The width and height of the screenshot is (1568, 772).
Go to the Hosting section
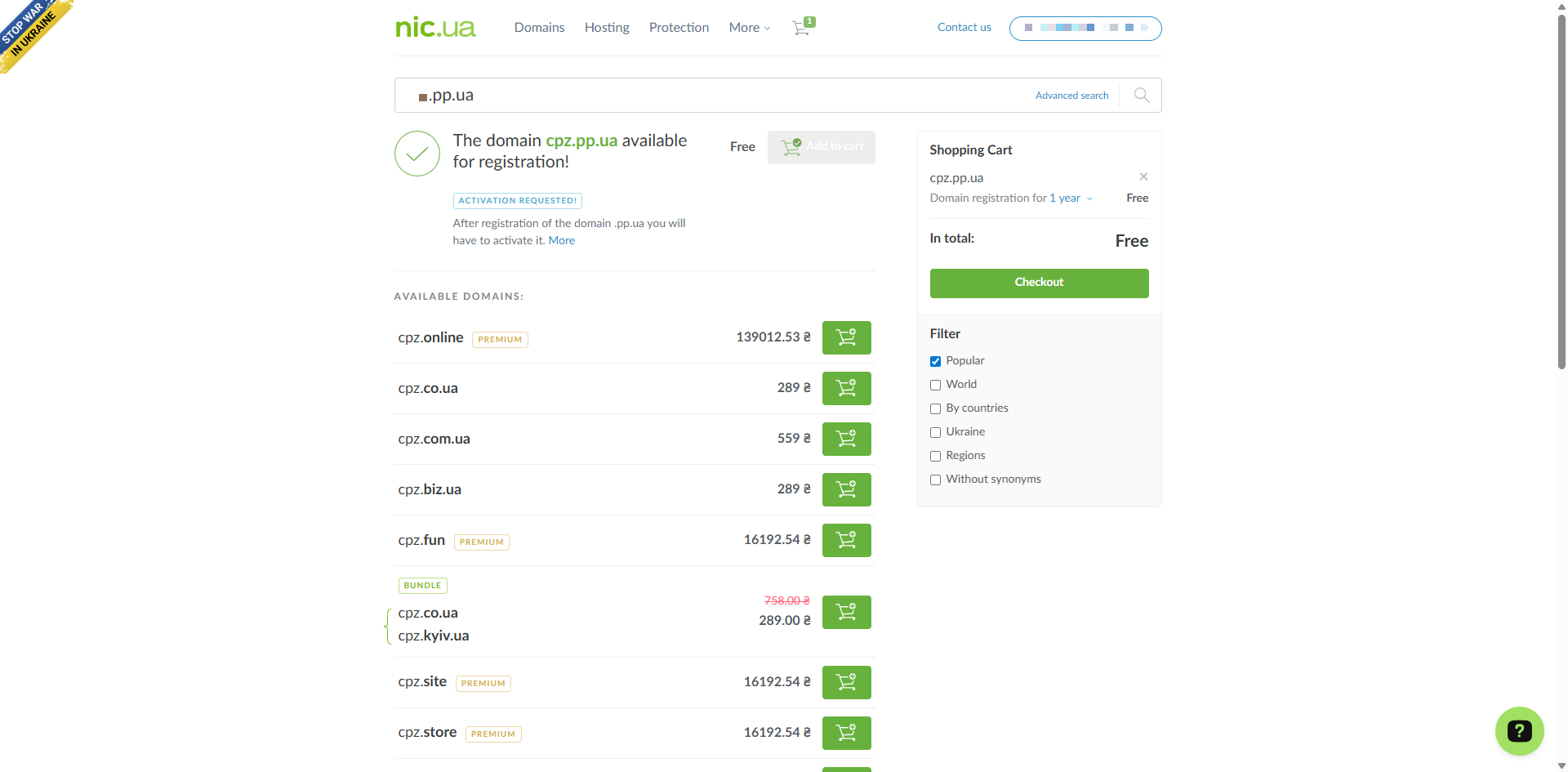607,28
